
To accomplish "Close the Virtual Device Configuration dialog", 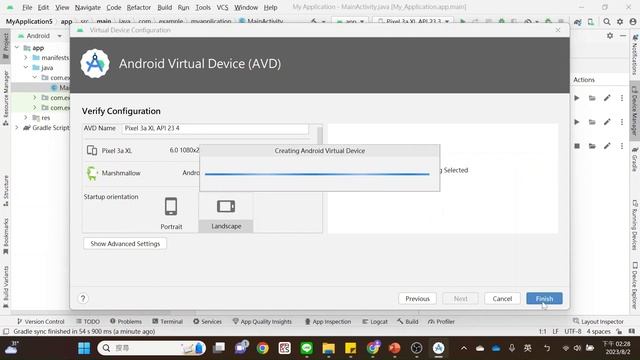I will 558,30.
